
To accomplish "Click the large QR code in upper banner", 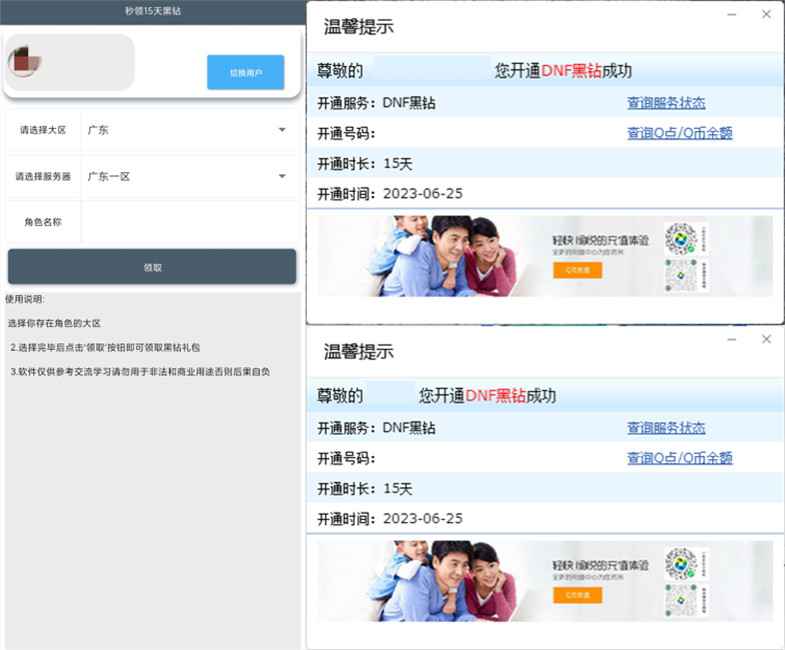I will [x=681, y=238].
